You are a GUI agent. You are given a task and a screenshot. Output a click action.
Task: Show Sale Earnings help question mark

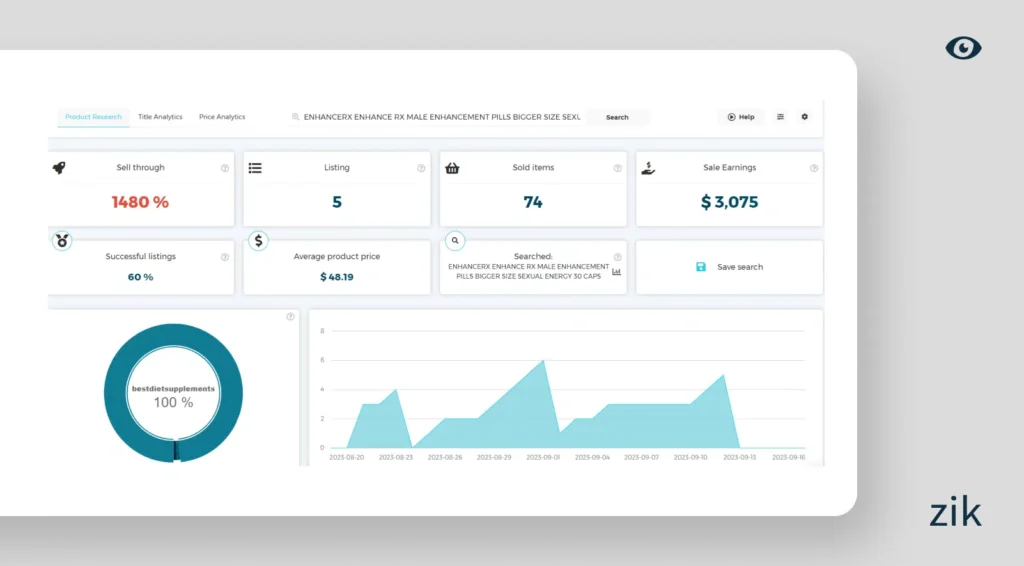[814, 168]
